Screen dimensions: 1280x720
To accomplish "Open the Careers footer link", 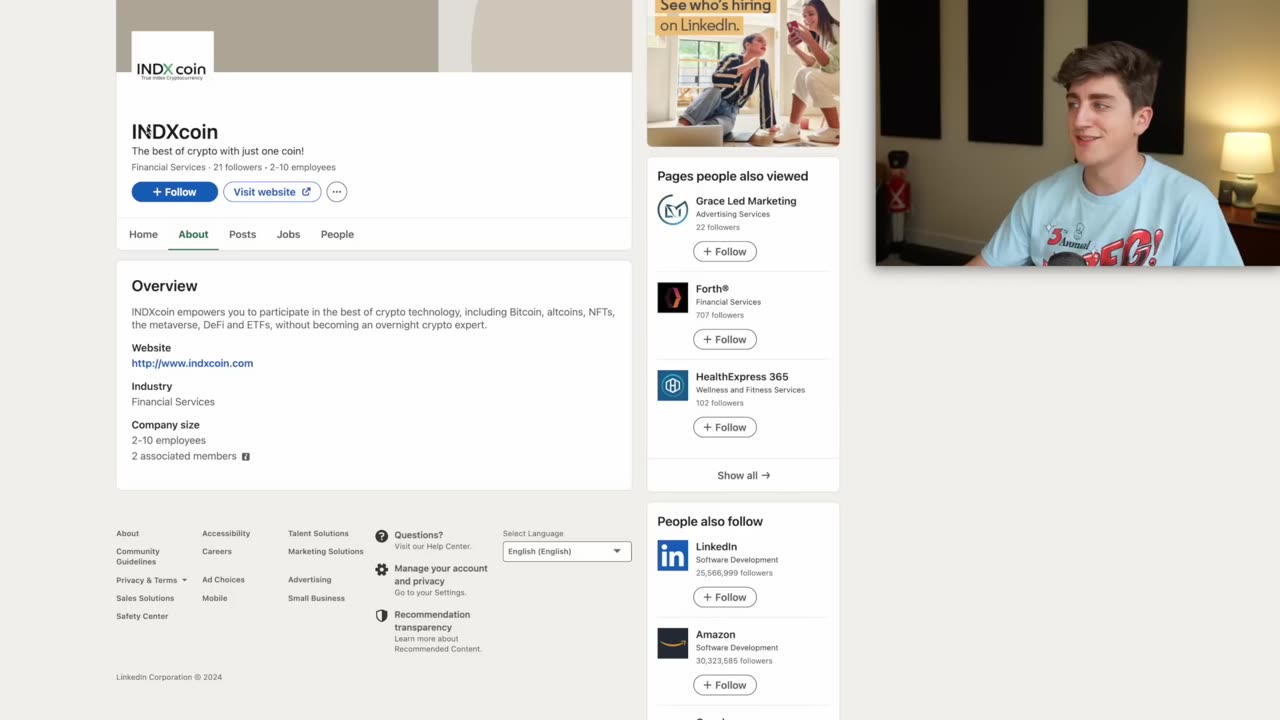I will click(x=217, y=552).
